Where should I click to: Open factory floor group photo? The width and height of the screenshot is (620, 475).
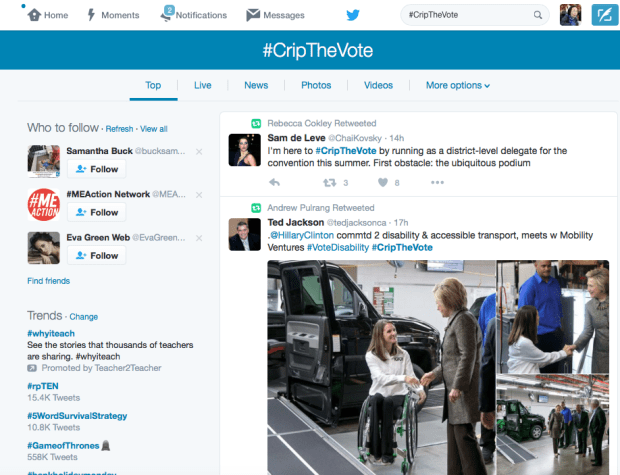pos(553,425)
